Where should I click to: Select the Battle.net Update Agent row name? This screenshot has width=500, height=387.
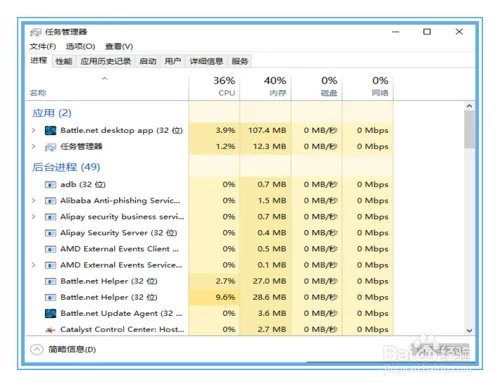click(x=121, y=313)
